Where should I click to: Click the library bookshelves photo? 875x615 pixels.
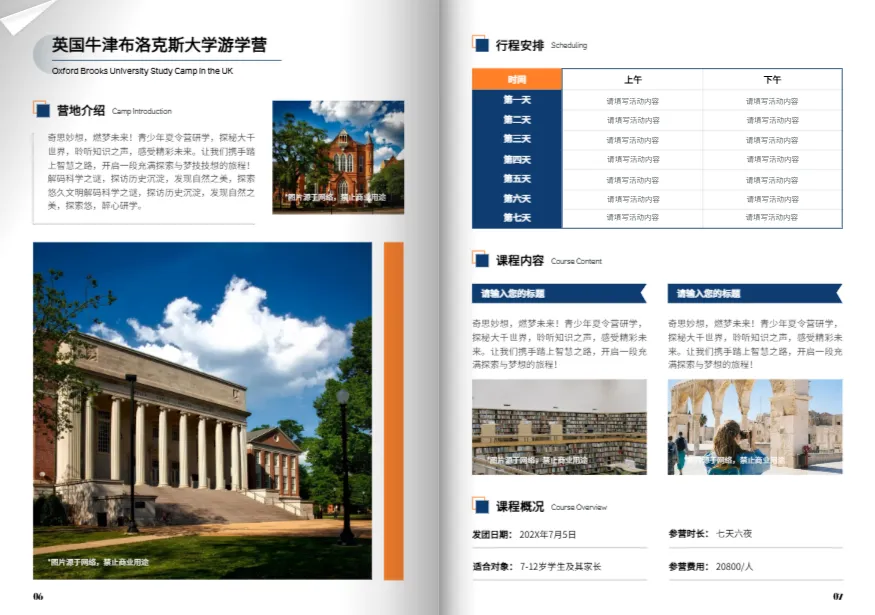pyautogui.click(x=559, y=427)
